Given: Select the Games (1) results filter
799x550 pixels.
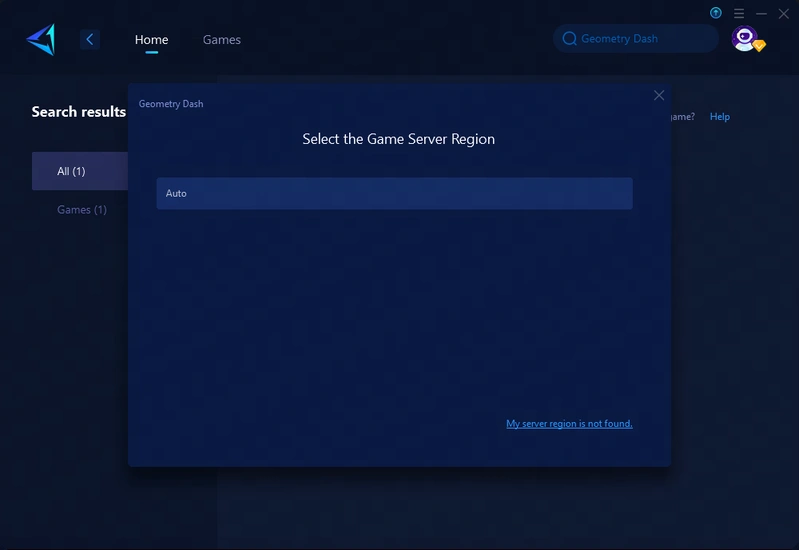Looking at the screenshot, I should (82, 210).
